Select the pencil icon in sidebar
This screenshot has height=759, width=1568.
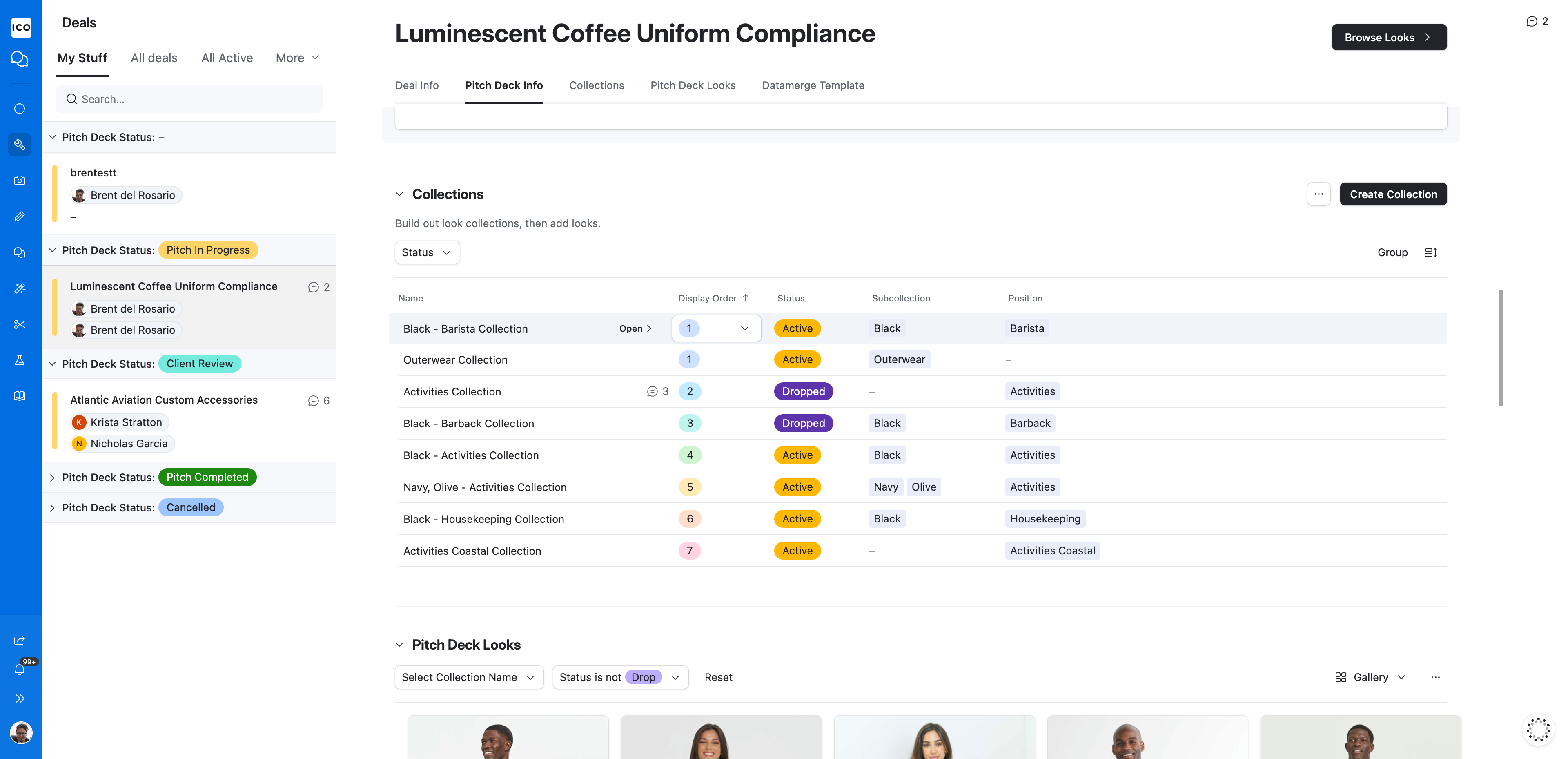(20, 216)
